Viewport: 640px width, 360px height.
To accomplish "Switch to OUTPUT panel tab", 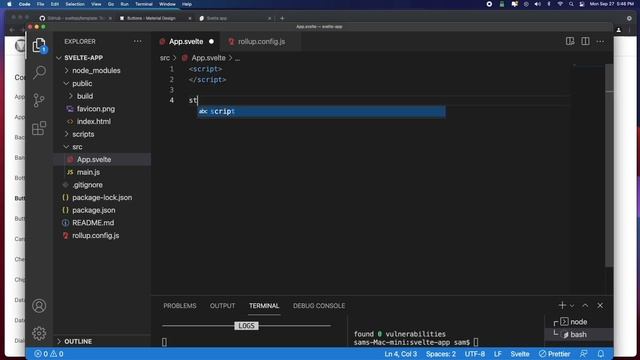I will [222, 306].
